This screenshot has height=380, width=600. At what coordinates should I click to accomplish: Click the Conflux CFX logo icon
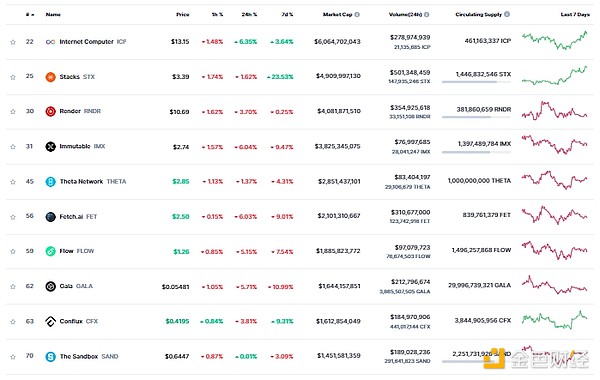51,321
